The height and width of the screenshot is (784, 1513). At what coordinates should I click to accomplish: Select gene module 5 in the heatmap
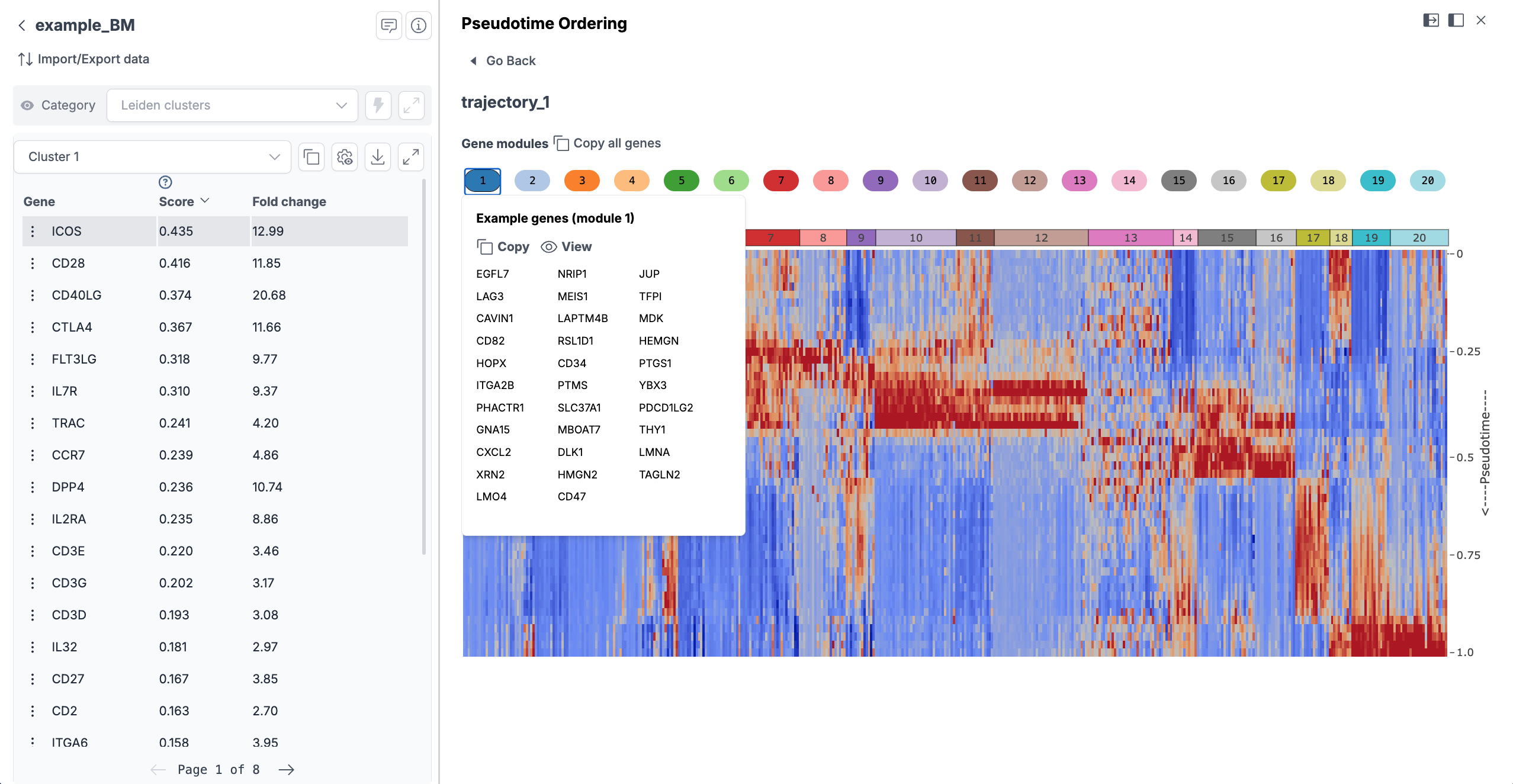click(x=681, y=181)
